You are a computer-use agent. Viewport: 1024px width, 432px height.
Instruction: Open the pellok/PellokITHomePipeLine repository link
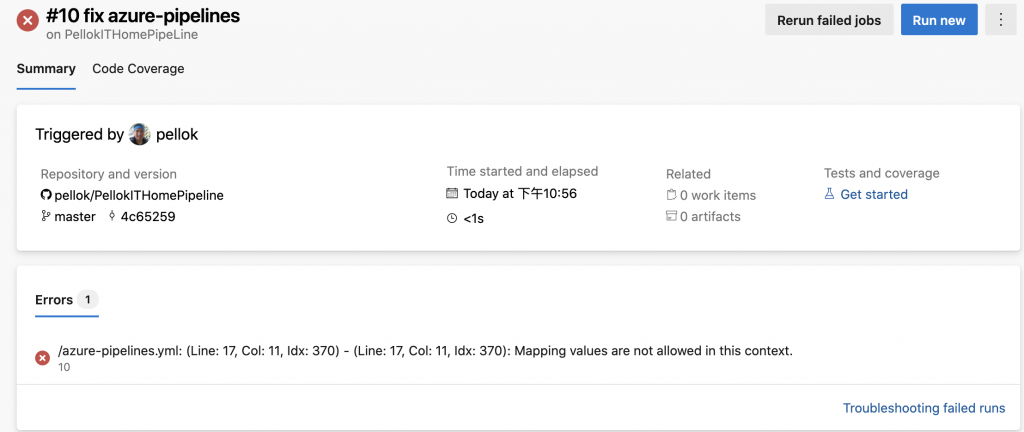point(139,195)
